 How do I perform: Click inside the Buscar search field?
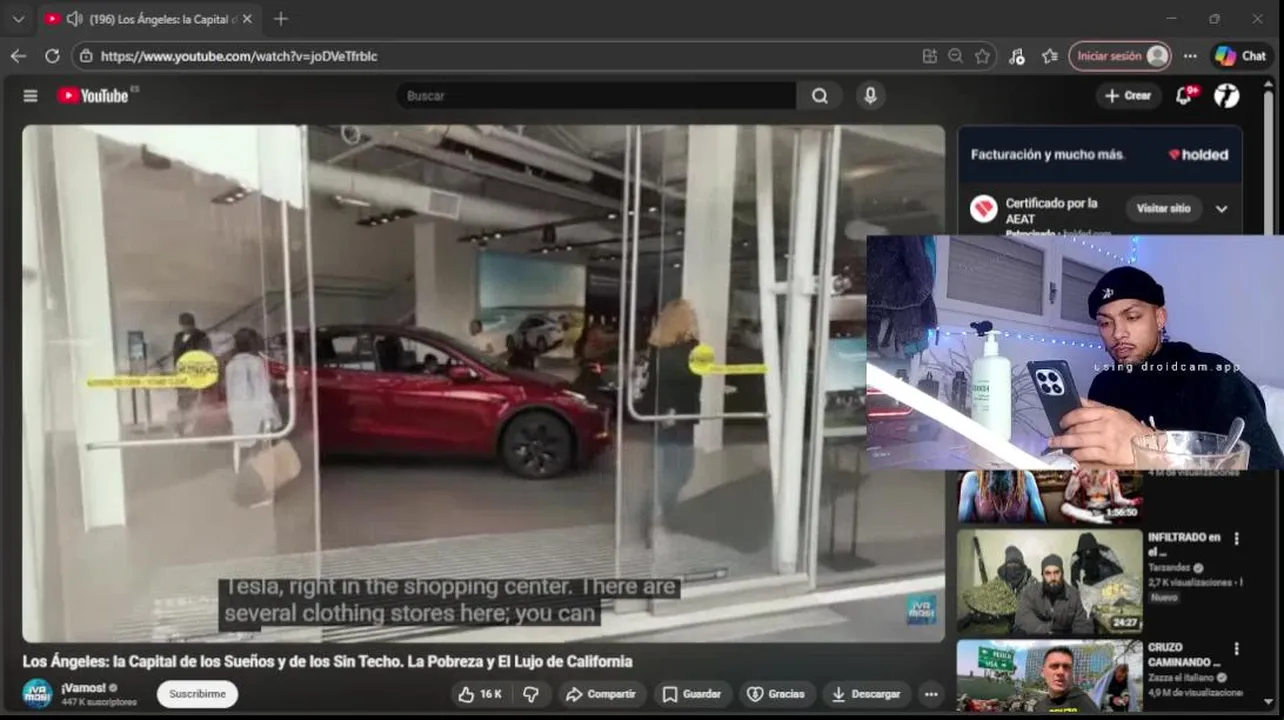[597, 96]
